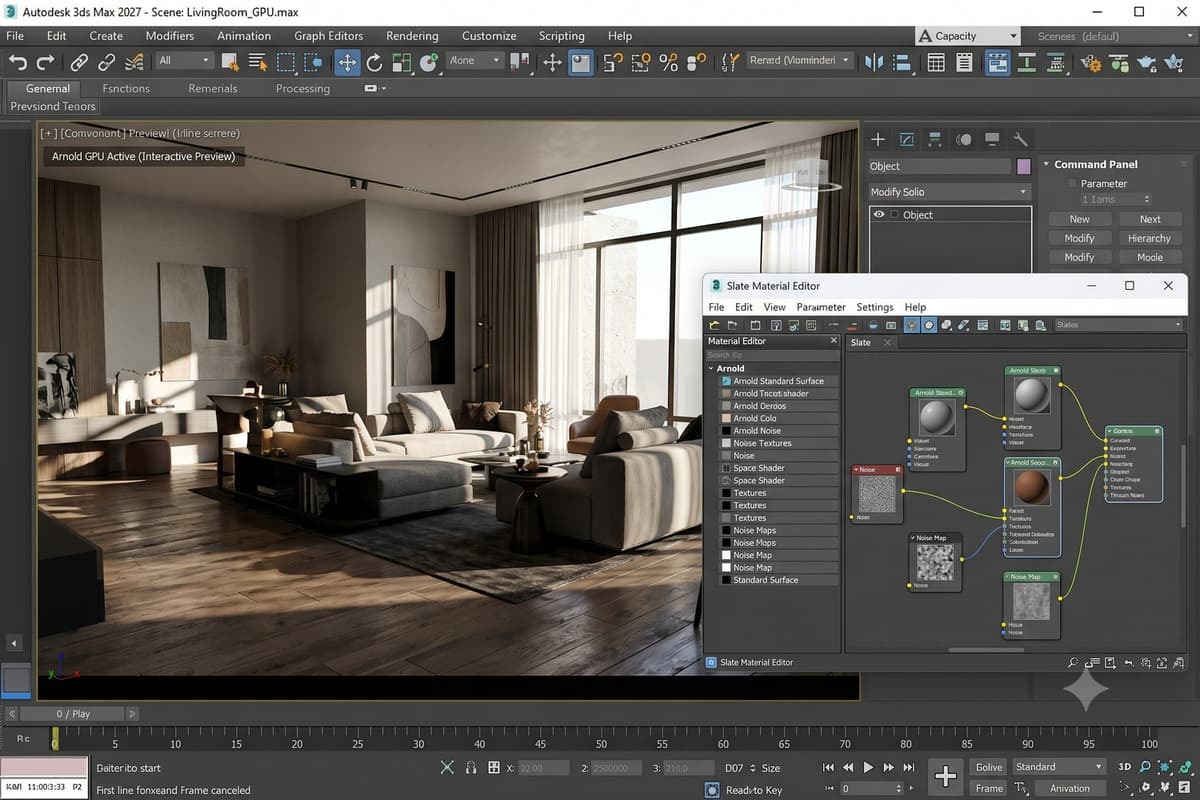Click the Golive button

click(x=989, y=767)
